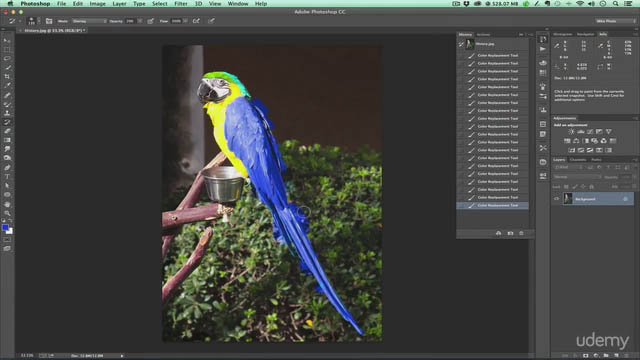Toggle pressure for opacity button
Screen dimensions: 640x360
pos(151,21)
